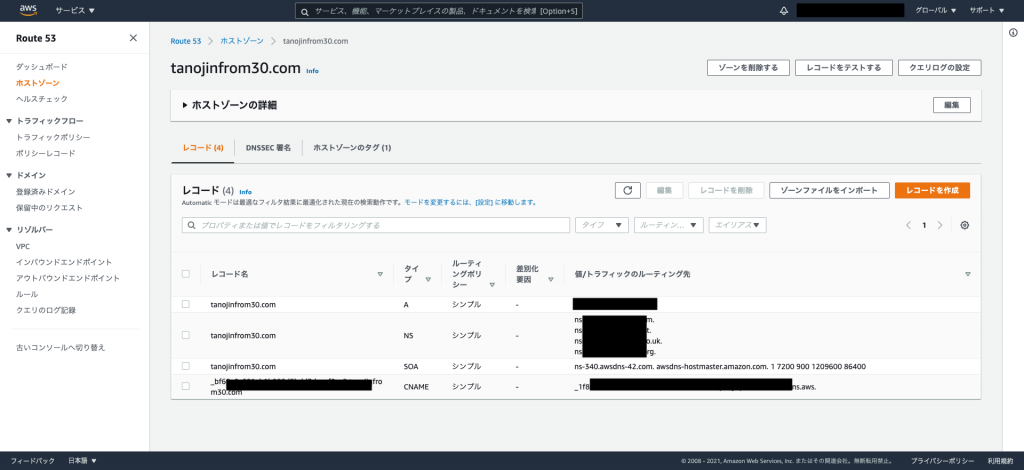Open ヘルスチェック in sidebar
Screen dimensions: 1024x470
pyautogui.click(x=42, y=99)
